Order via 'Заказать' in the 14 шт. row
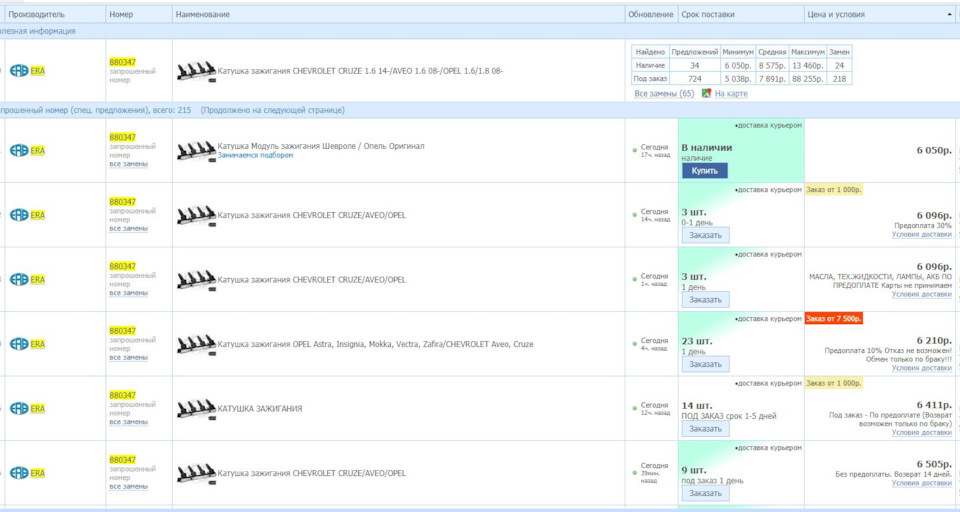Image resolution: width=960 pixels, height=512 pixels. pyautogui.click(x=705, y=429)
